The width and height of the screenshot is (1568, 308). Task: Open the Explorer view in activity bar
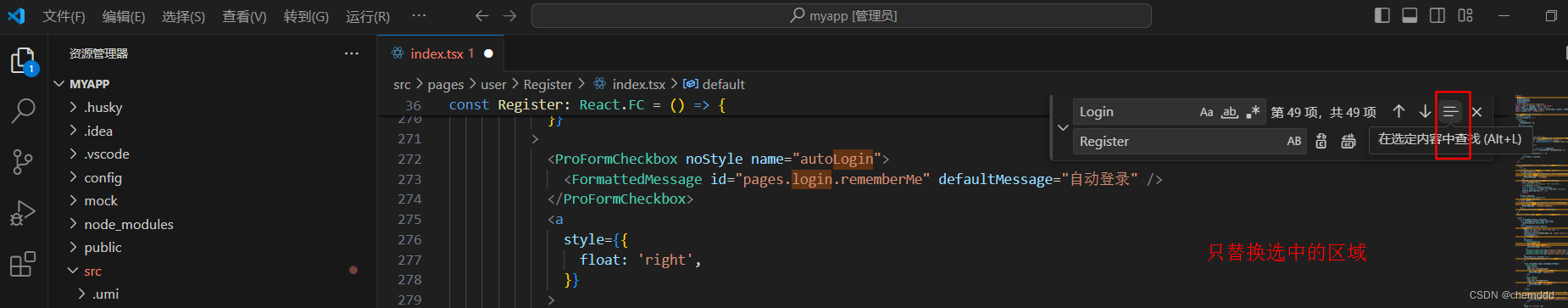23,60
